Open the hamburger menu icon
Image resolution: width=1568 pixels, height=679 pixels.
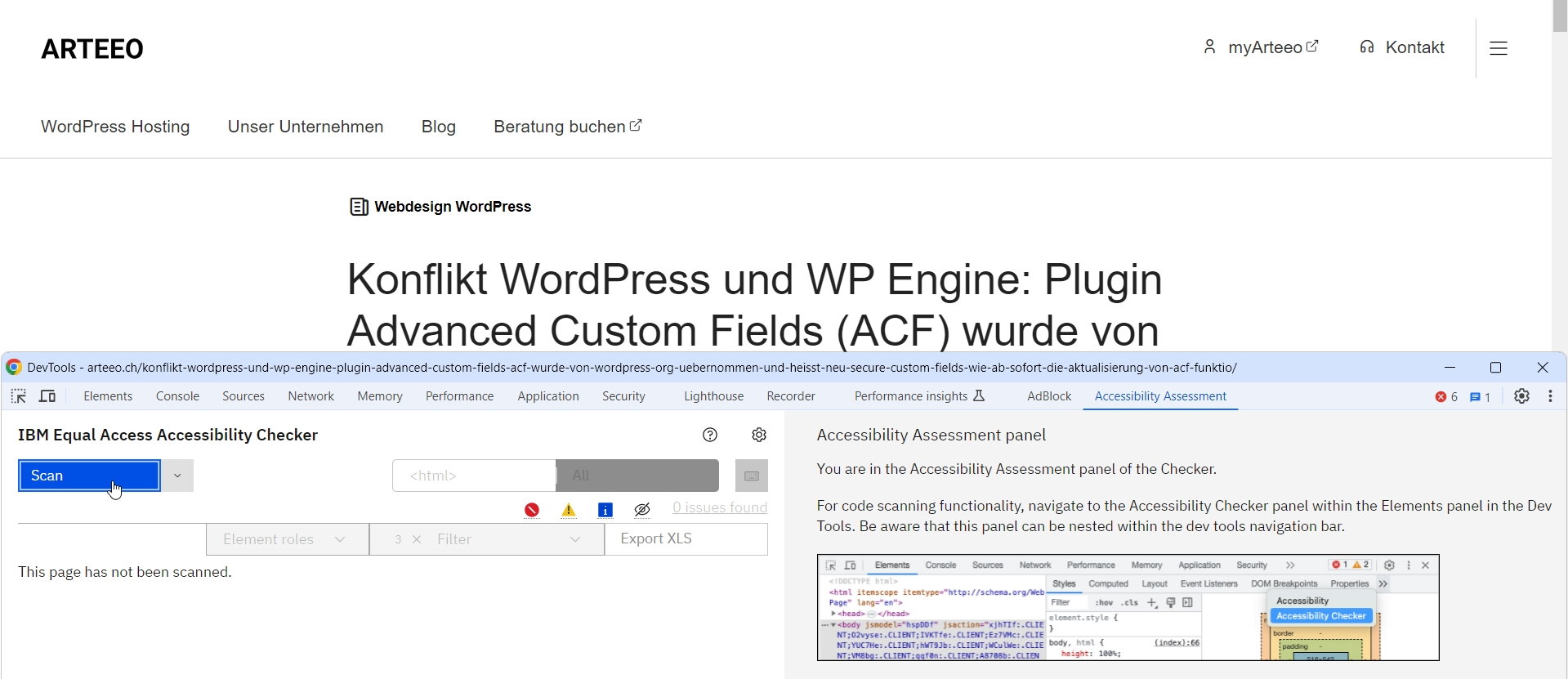point(1499,48)
